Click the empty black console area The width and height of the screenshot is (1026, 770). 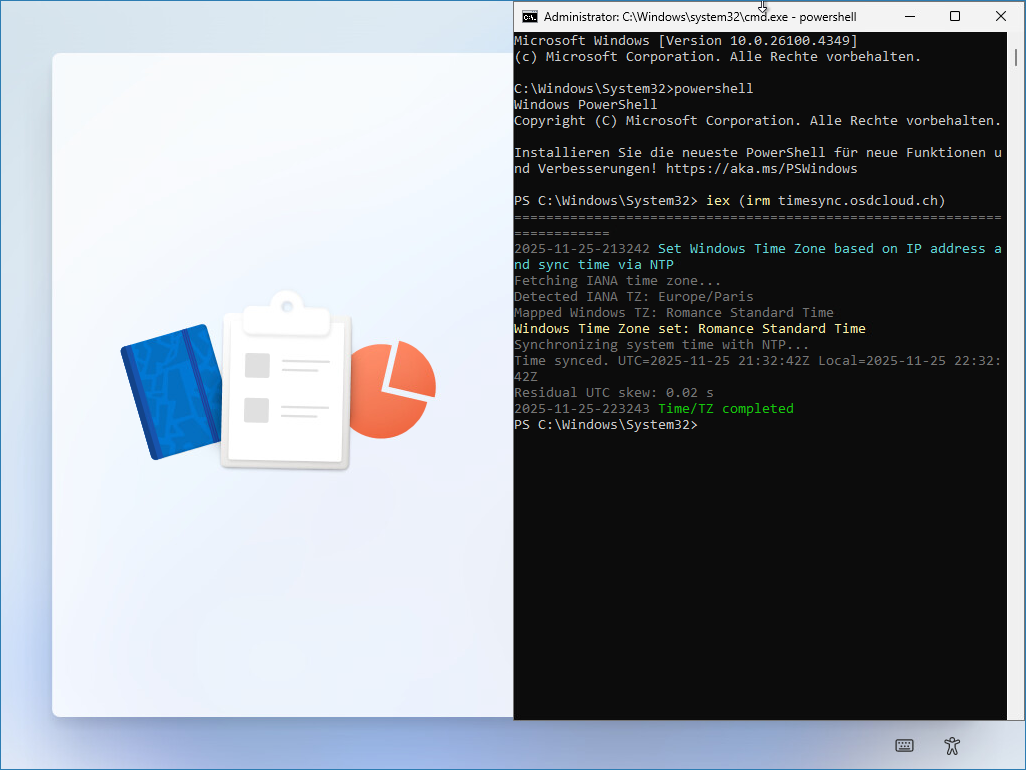coord(760,580)
